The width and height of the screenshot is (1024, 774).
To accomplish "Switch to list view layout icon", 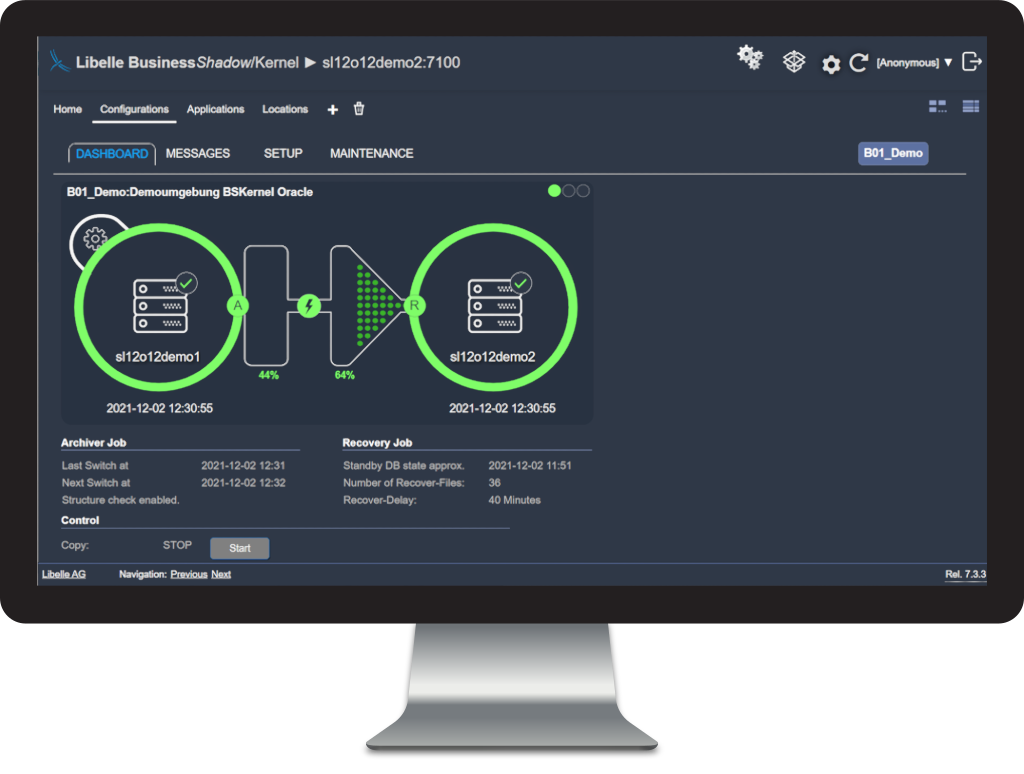I will click(x=970, y=106).
